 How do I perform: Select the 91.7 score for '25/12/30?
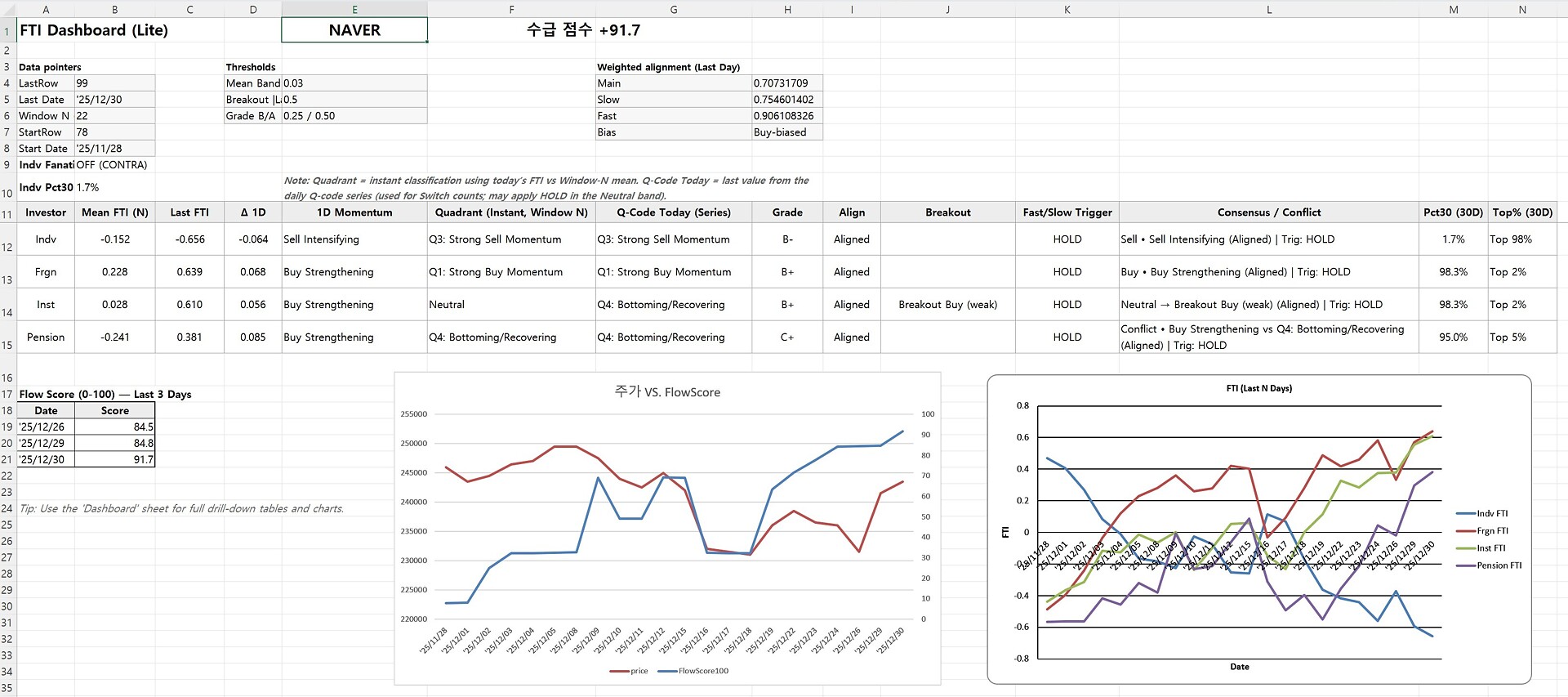tap(114, 459)
